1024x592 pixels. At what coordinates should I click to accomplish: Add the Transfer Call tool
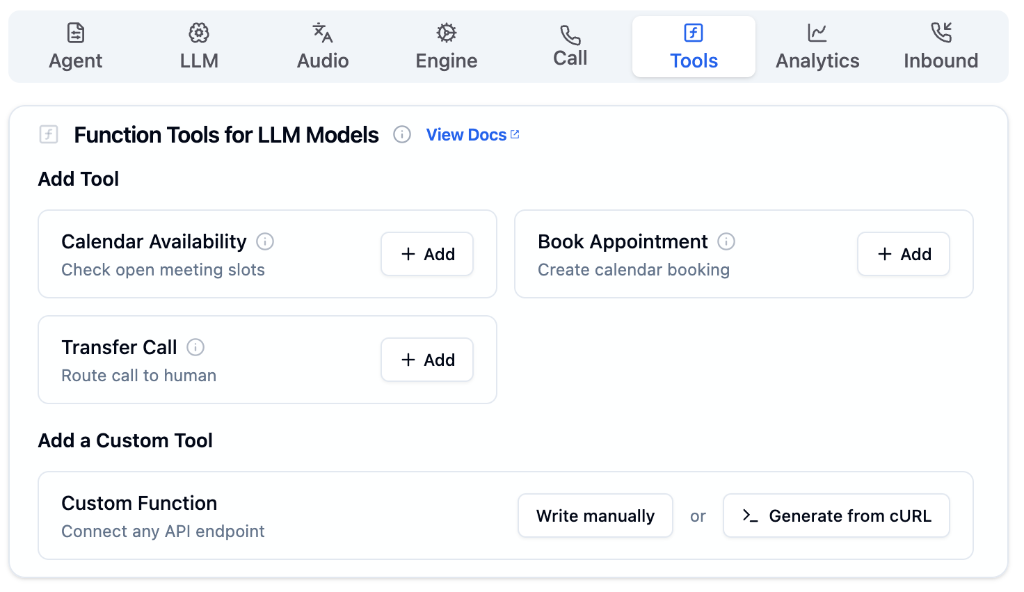pos(427,360)
